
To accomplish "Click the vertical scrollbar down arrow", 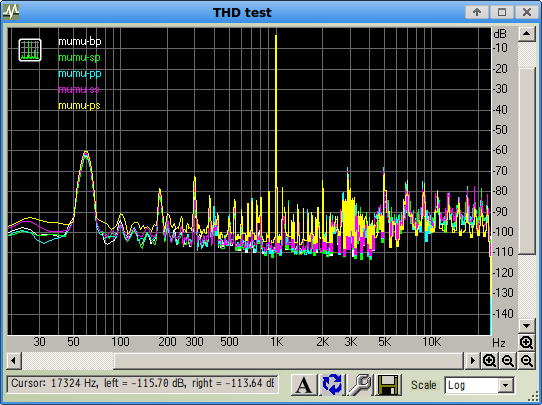I will click(x=526, y=326).
